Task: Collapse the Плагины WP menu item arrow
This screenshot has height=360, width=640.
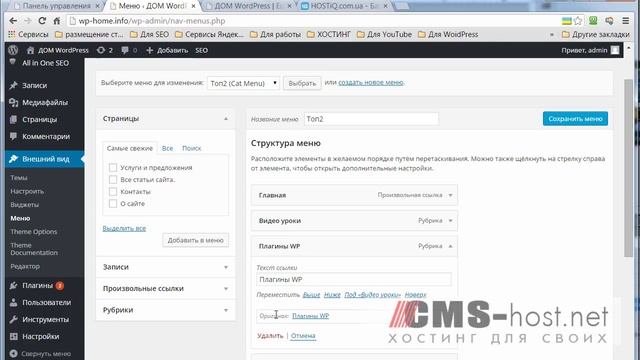Action: pos(450,246)
